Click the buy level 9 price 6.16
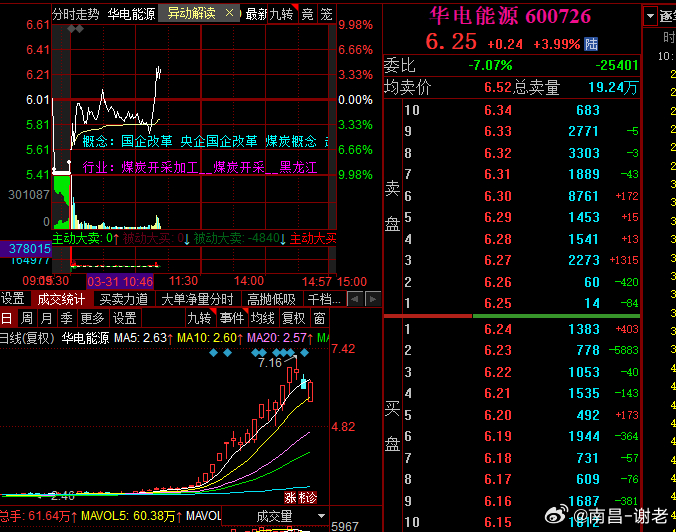This screenshot has height=532, width=676. [x=498, y=501]
